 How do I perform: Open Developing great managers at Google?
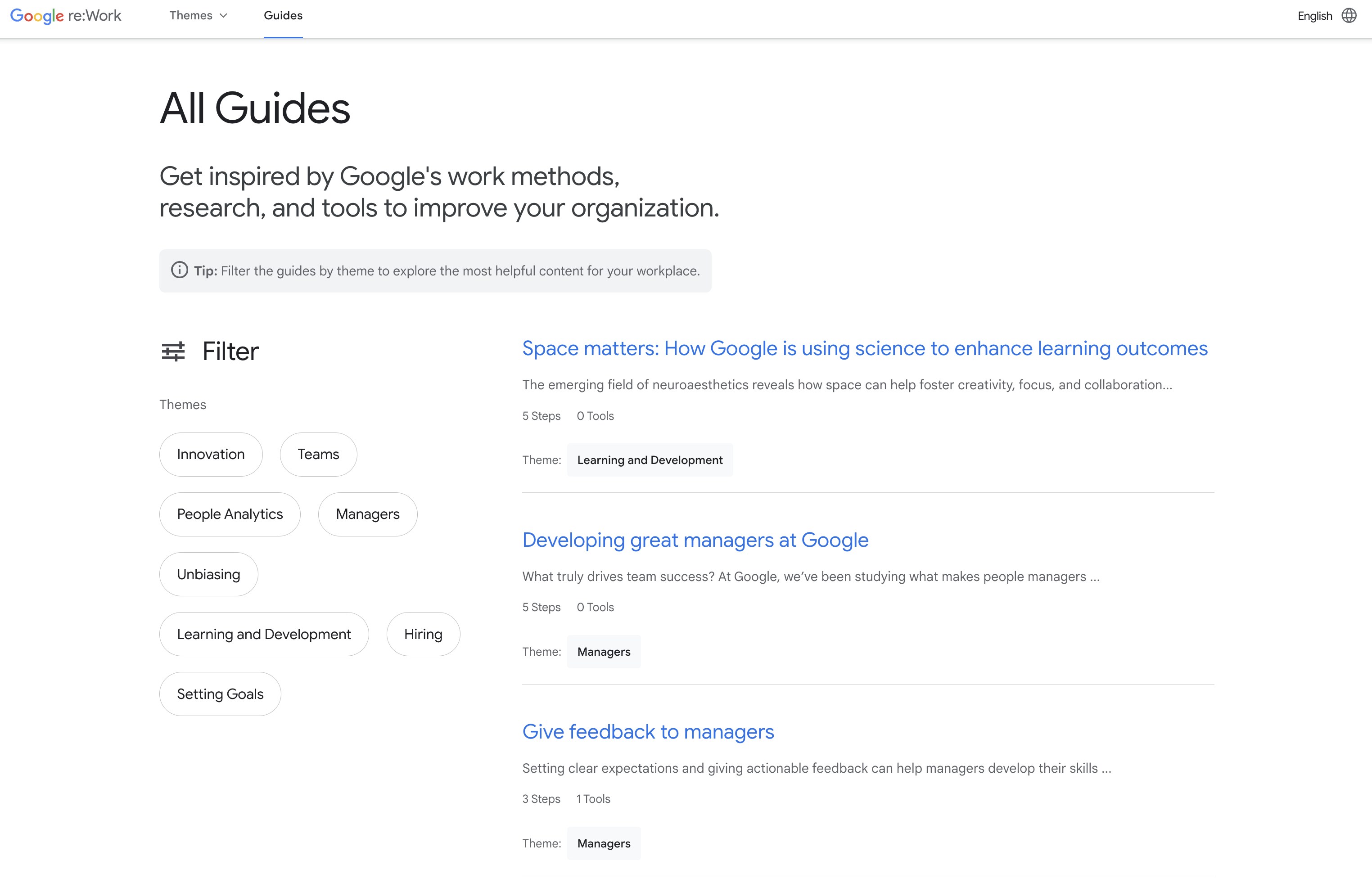tap(695, 541)
